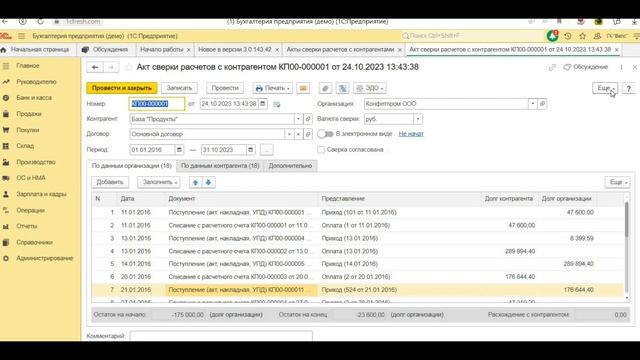Click the Провести и закрыть button
This screenshot has width=640, height=360.
click(x=122, y=88)
